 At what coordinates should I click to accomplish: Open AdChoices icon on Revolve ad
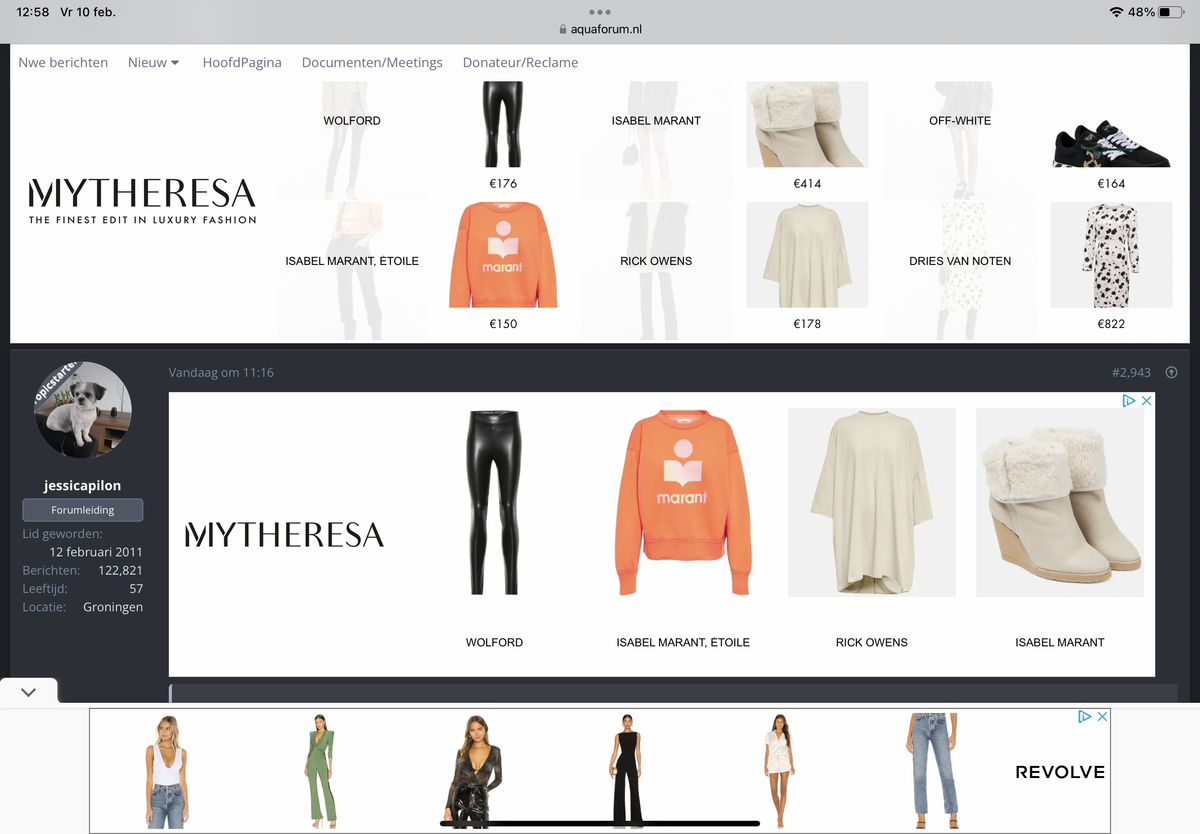pyautogui.click(x=1084, y=717)
